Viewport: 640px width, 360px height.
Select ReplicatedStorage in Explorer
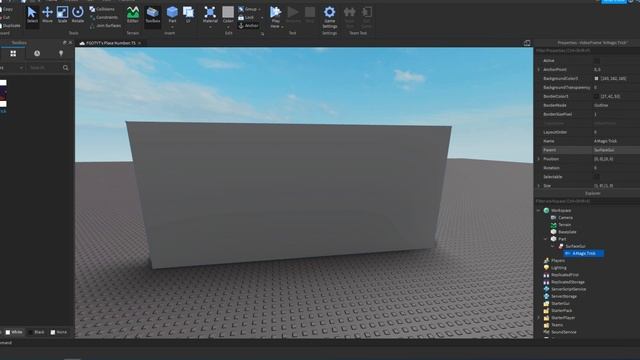tap(564, 282)
